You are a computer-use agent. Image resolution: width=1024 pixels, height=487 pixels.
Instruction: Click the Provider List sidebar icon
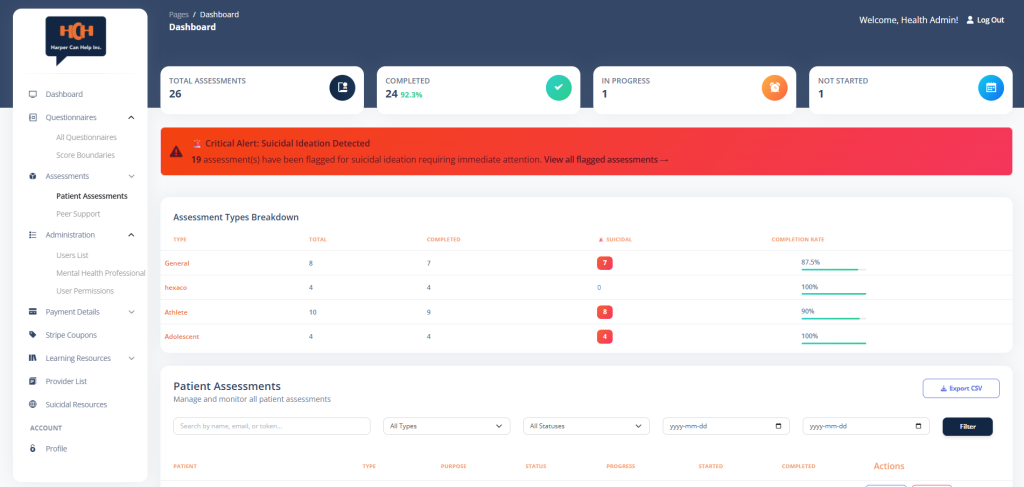point(33,381)
